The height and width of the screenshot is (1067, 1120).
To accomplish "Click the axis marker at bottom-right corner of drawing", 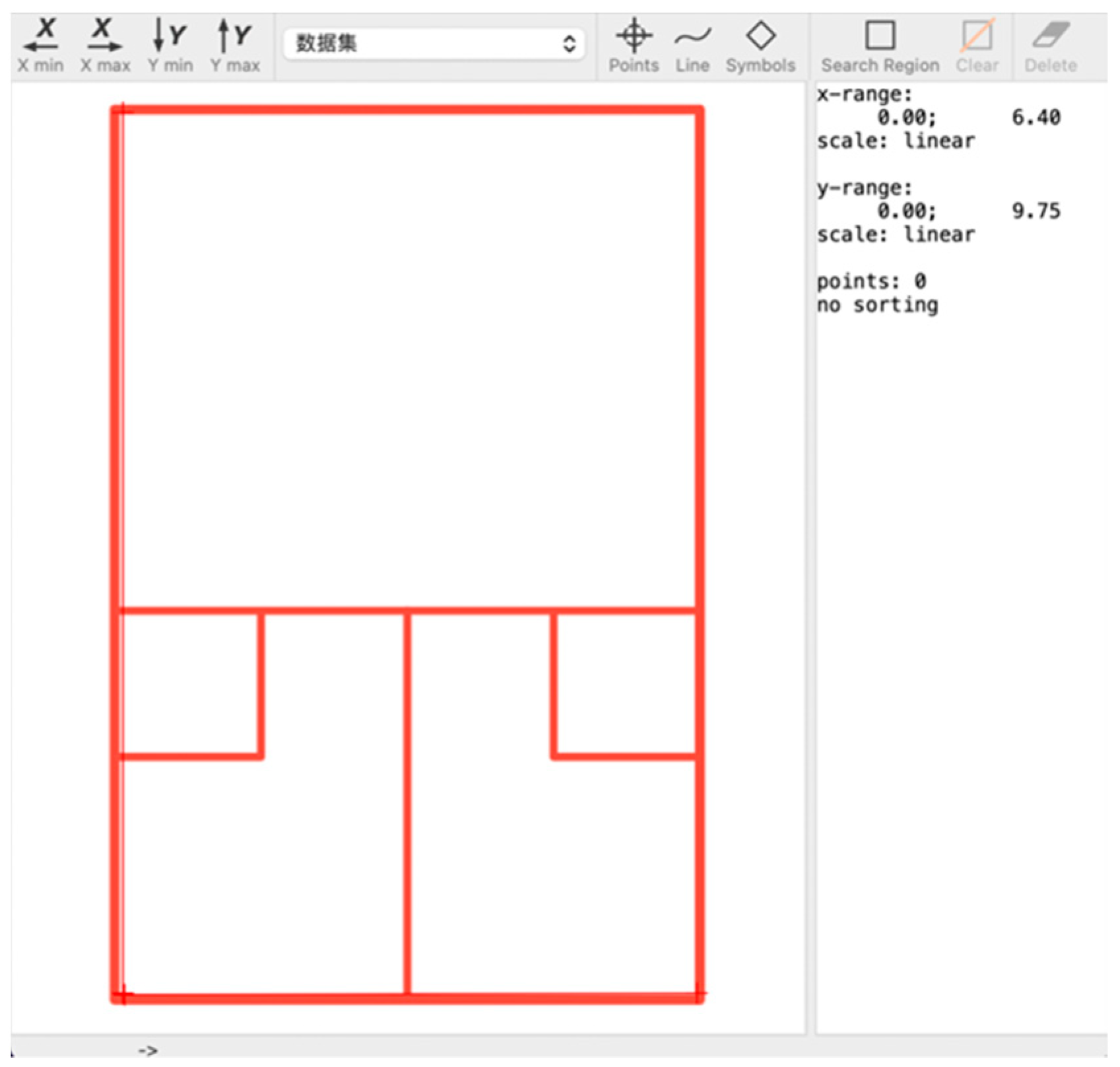I will (x=698, y=994).
